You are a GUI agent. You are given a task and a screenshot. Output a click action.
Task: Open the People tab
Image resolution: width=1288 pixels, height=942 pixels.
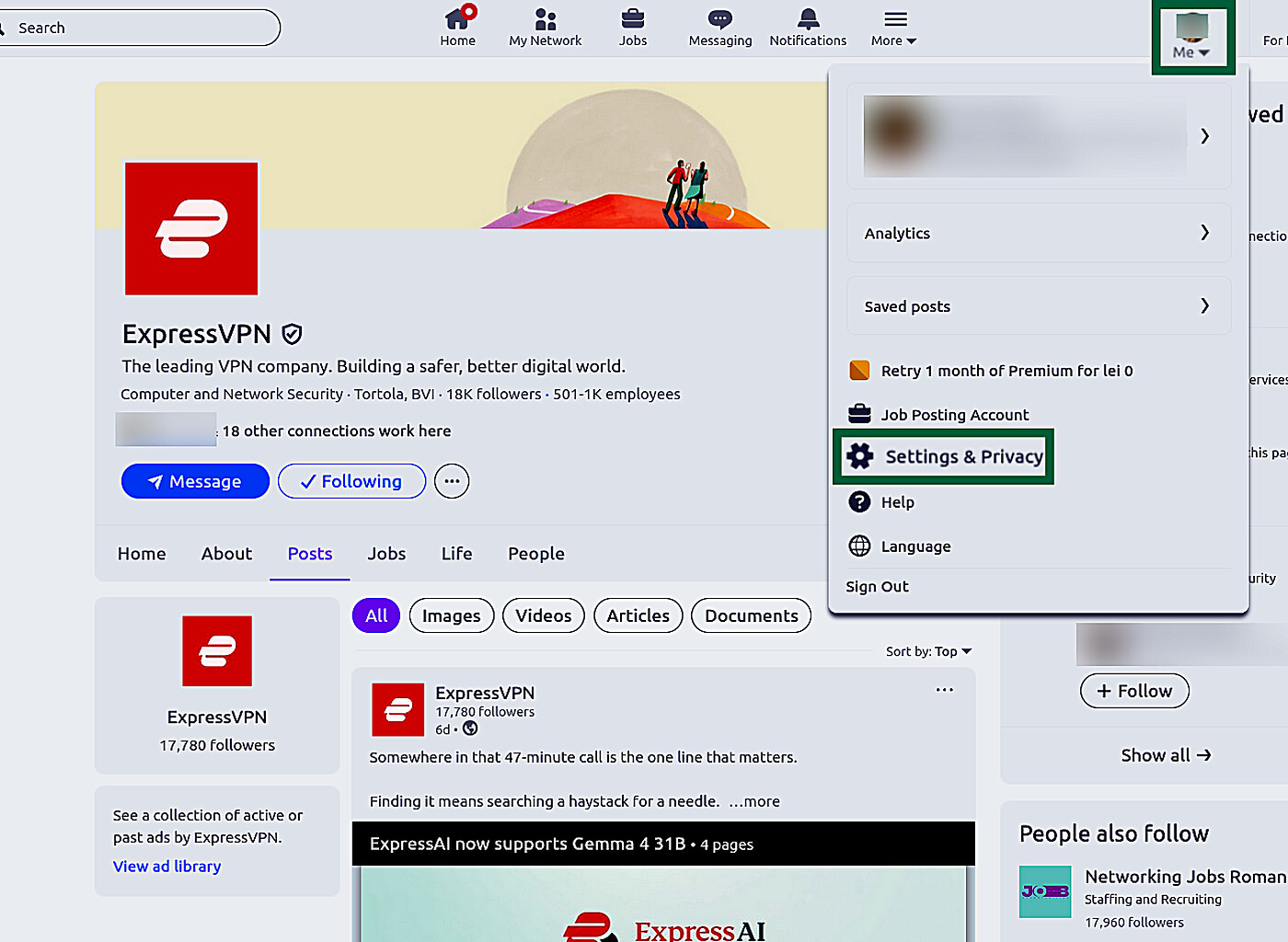536,554
